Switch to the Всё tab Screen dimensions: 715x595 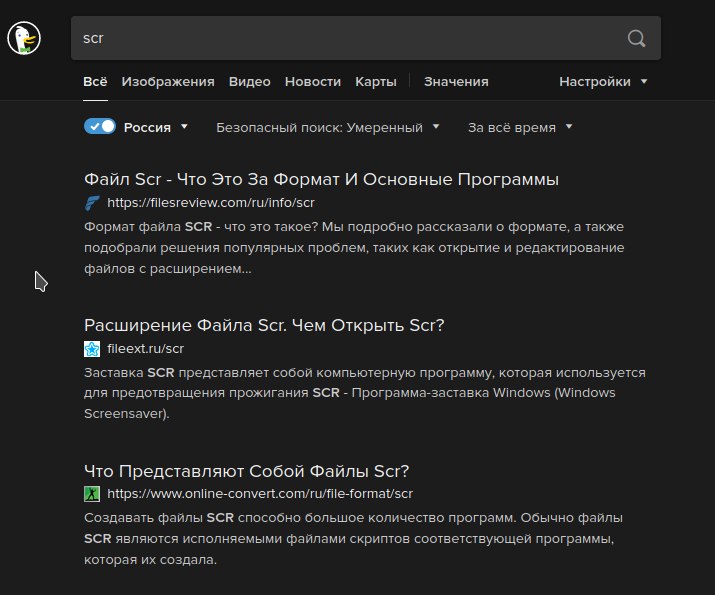(x=95, y=82)
